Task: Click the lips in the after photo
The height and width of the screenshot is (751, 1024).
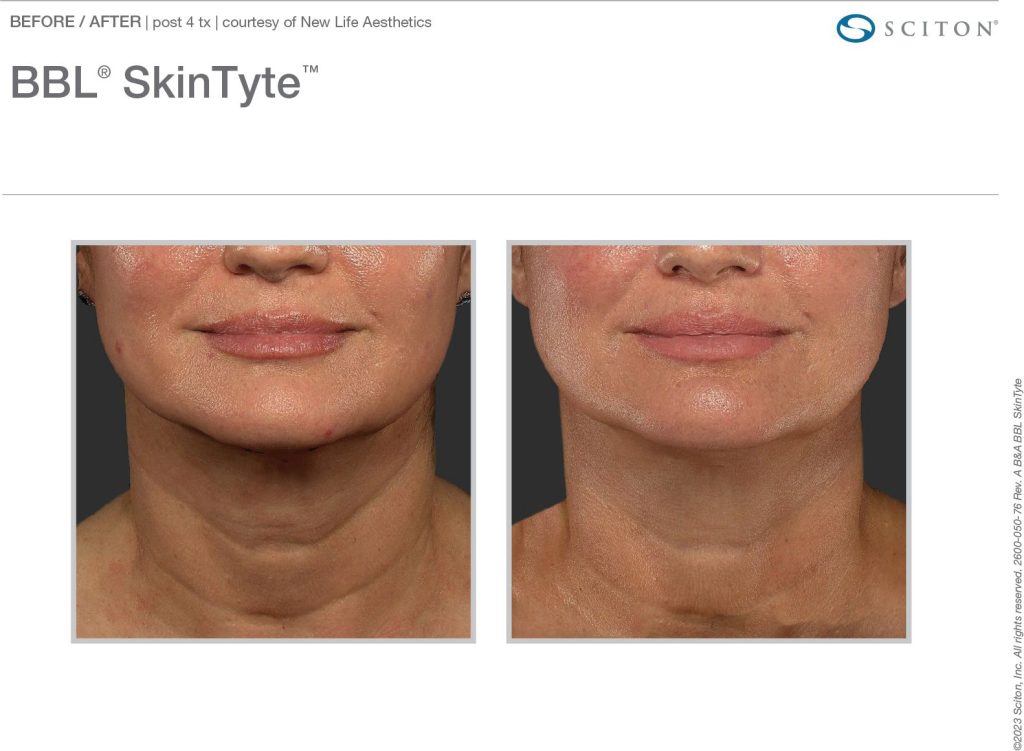Action: pos(709,336)
